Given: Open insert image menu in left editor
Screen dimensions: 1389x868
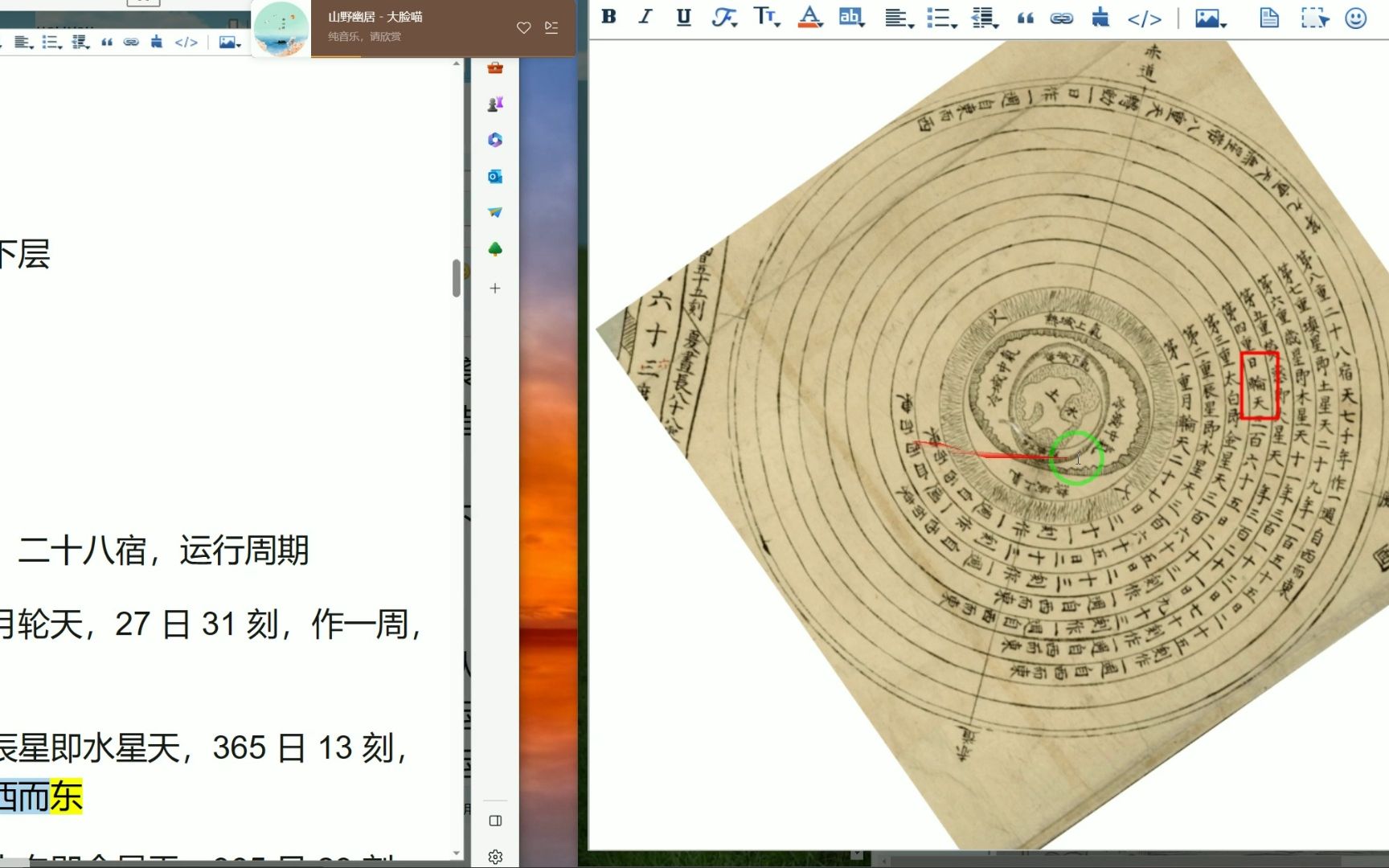Looking at the screenshot, I should point(230,43).
